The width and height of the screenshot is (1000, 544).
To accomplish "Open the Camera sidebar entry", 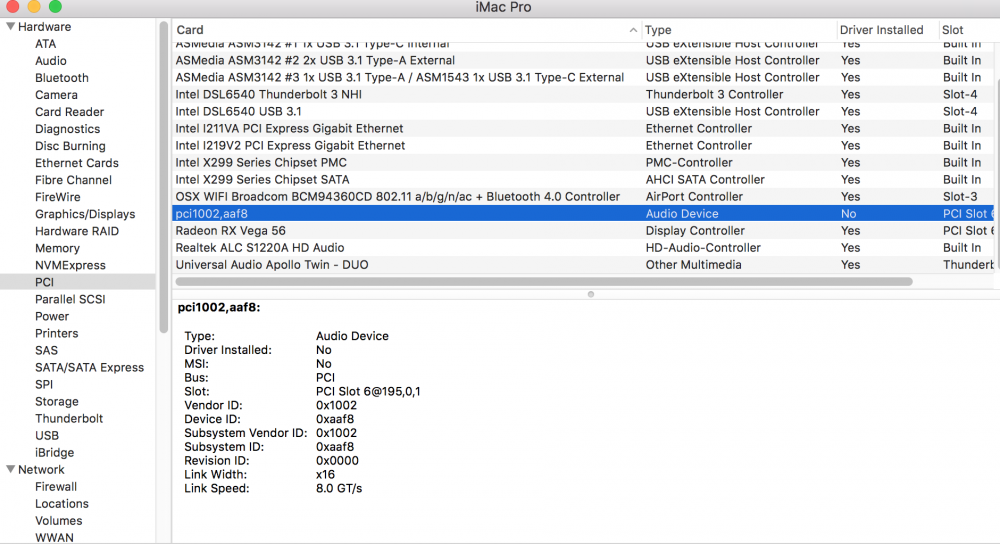I will (56, 95).
